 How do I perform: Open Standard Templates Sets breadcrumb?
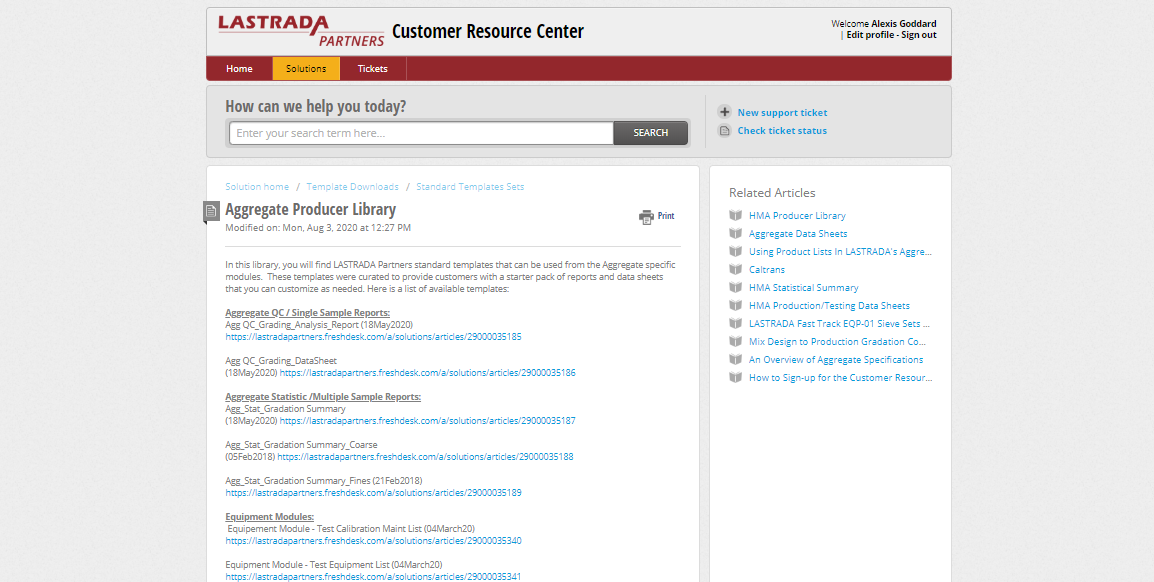coord(470,187)
